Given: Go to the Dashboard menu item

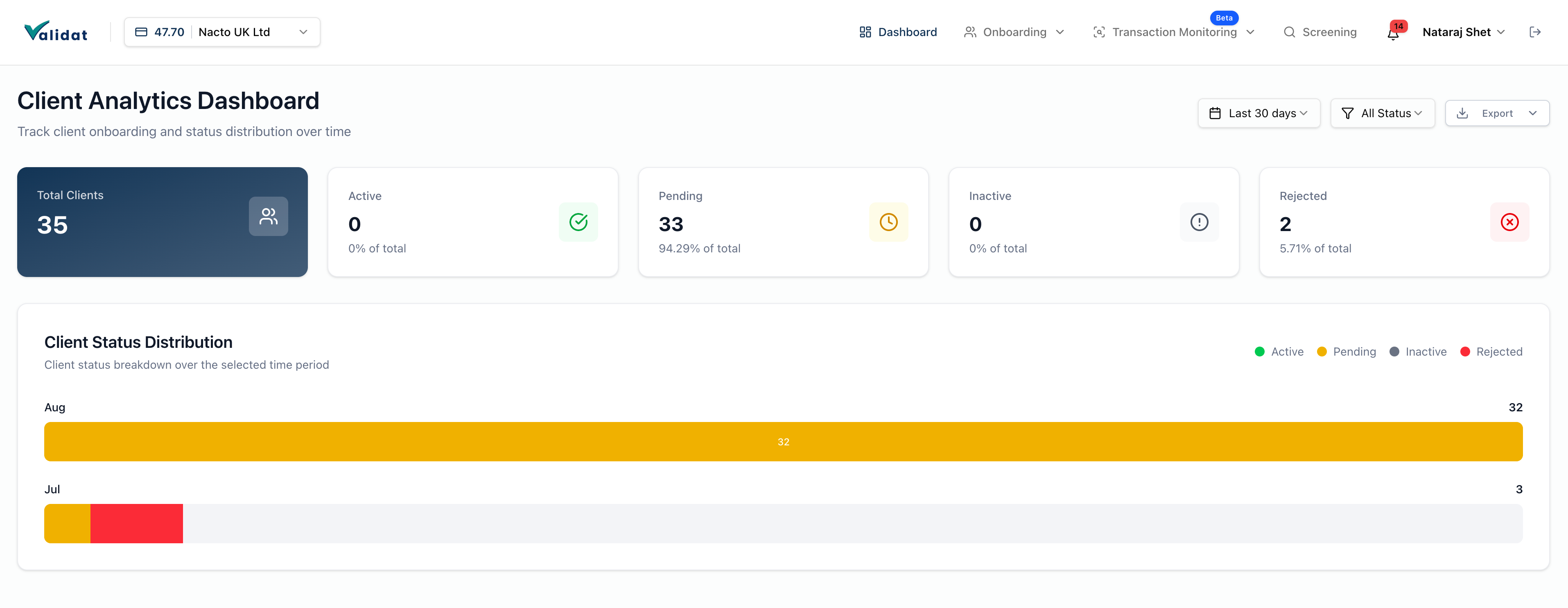Looking at the screenshot, I should [898, 32].
